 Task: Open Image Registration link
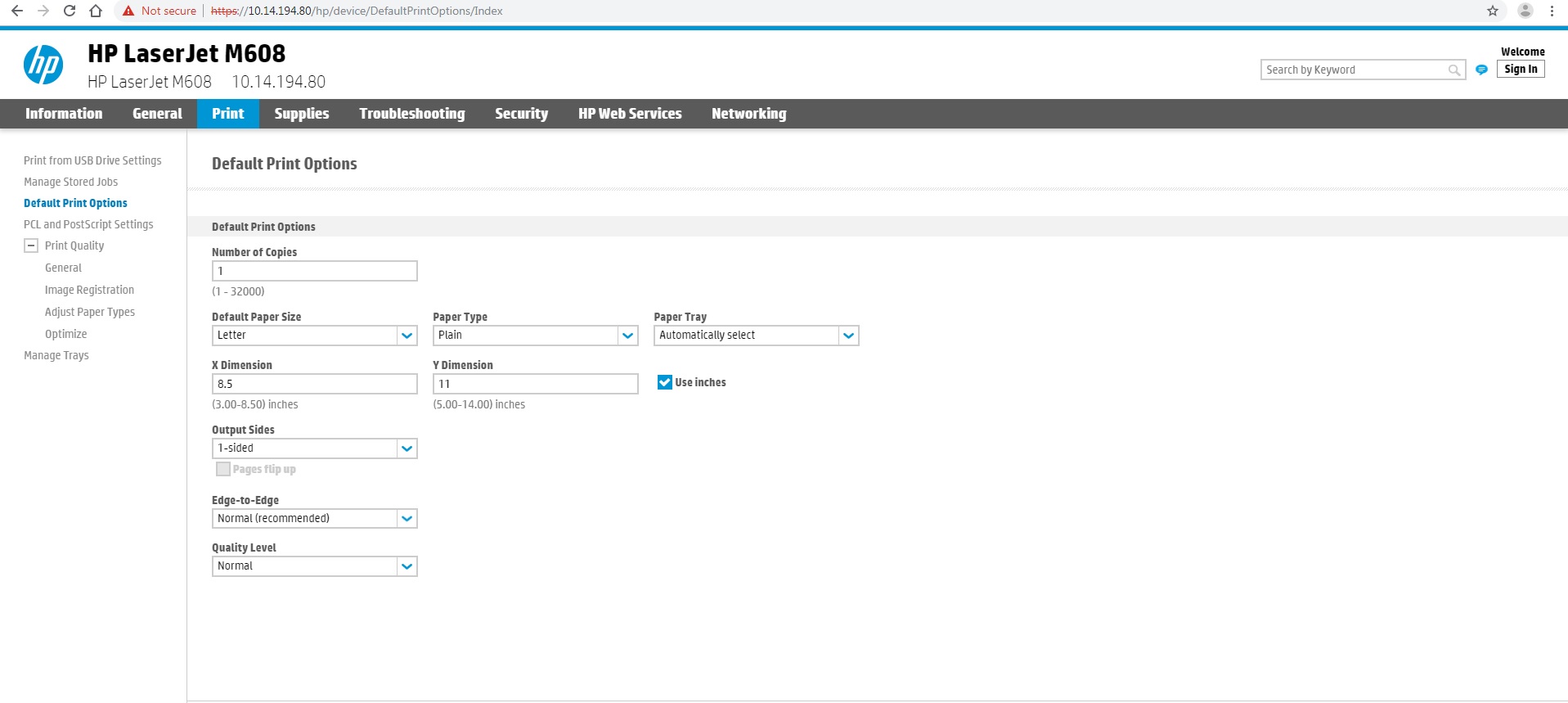pos(89,290)
